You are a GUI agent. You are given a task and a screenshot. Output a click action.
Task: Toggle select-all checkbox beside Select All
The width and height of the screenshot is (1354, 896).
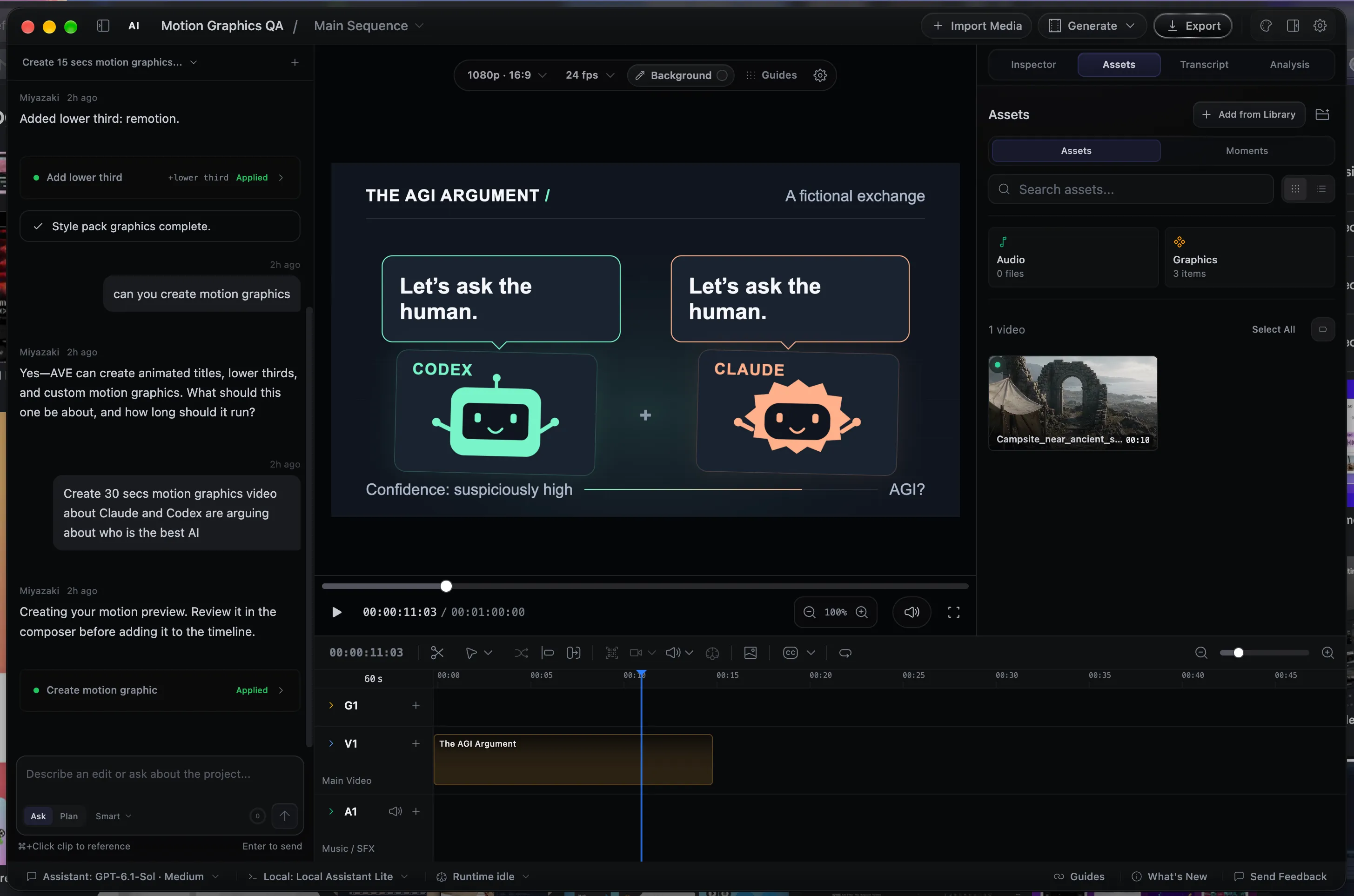1322,329
